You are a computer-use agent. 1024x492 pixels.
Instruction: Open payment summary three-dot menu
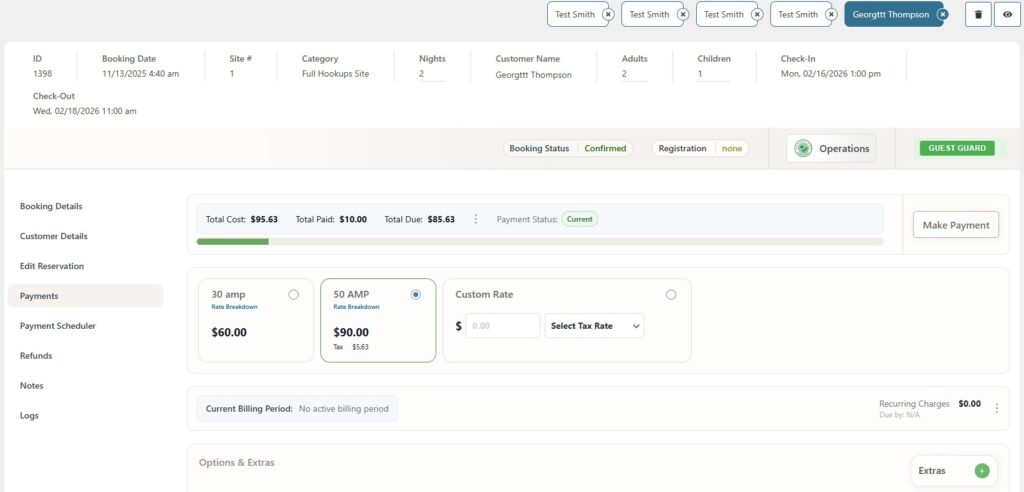[476, 219]
